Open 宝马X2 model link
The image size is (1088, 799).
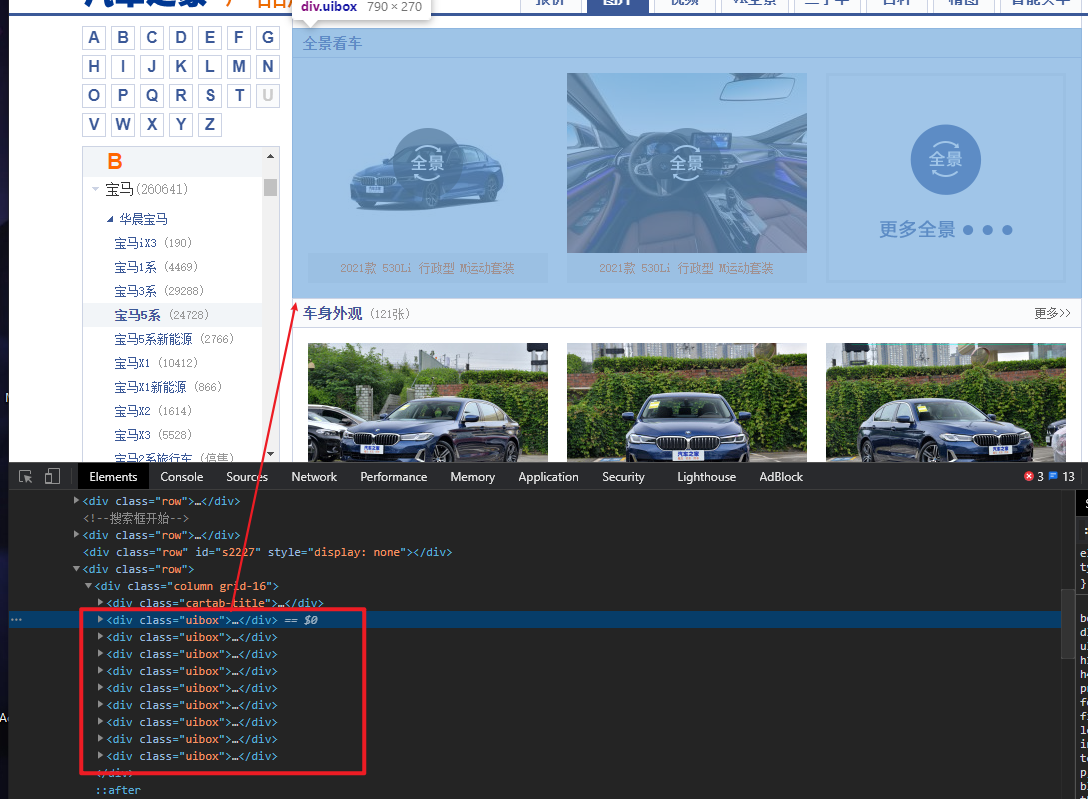pos(132,411)
